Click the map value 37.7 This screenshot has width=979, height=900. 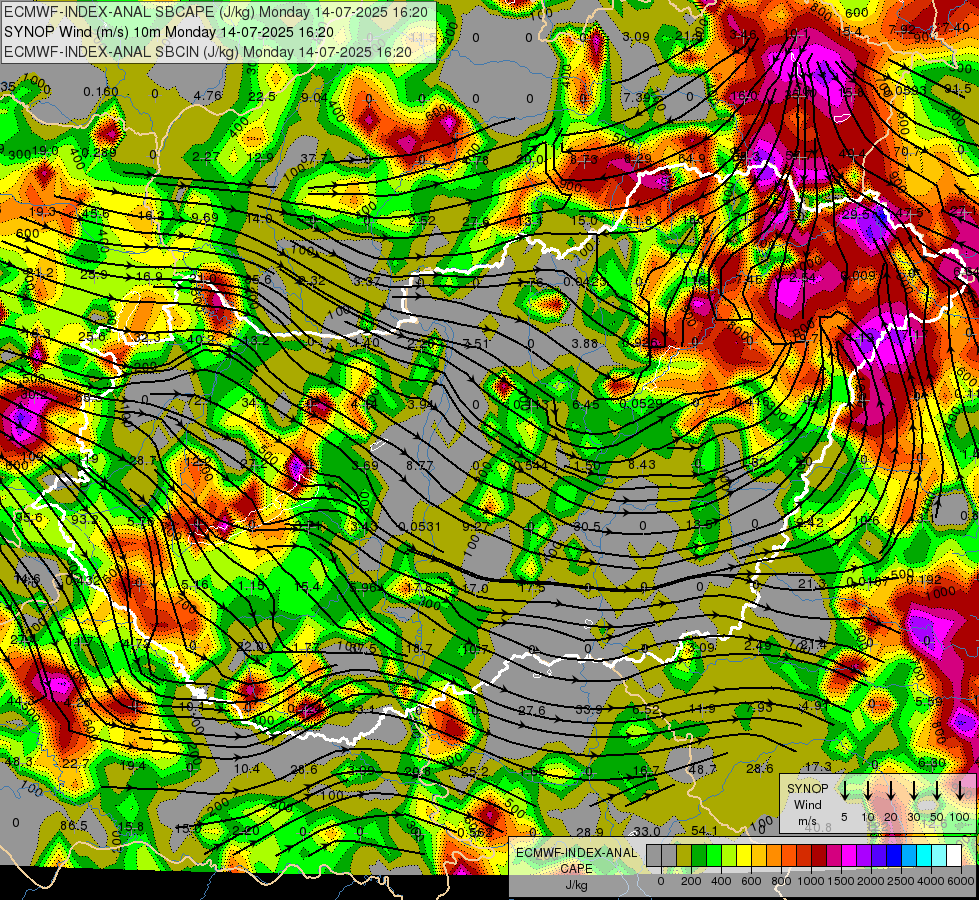click(x=313, y=159)
